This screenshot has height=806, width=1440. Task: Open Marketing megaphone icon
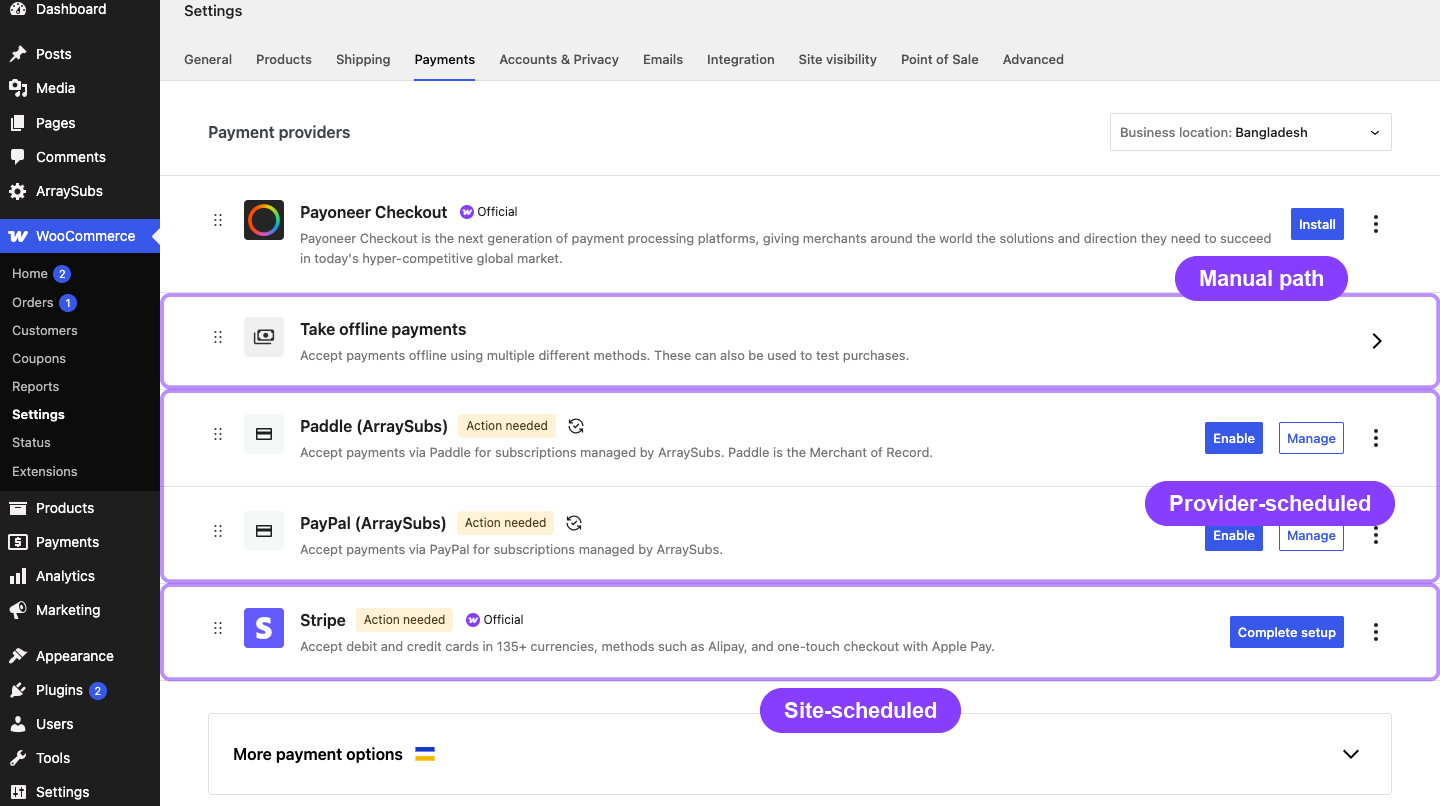(x=17, y=610)
